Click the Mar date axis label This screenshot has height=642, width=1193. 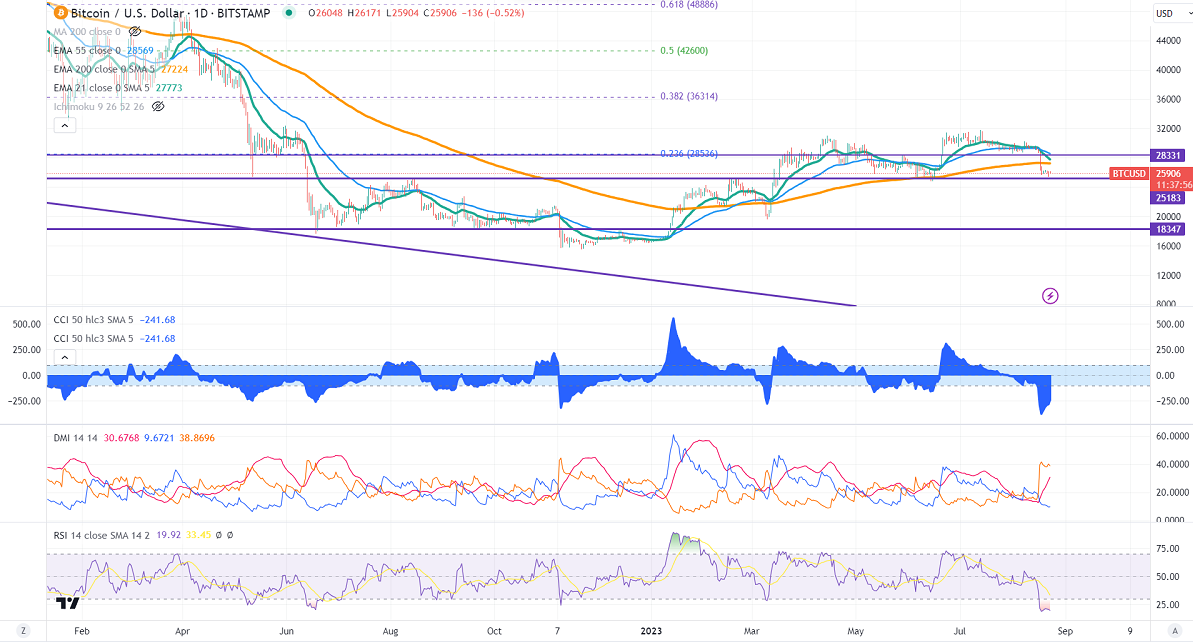(752, 631)
